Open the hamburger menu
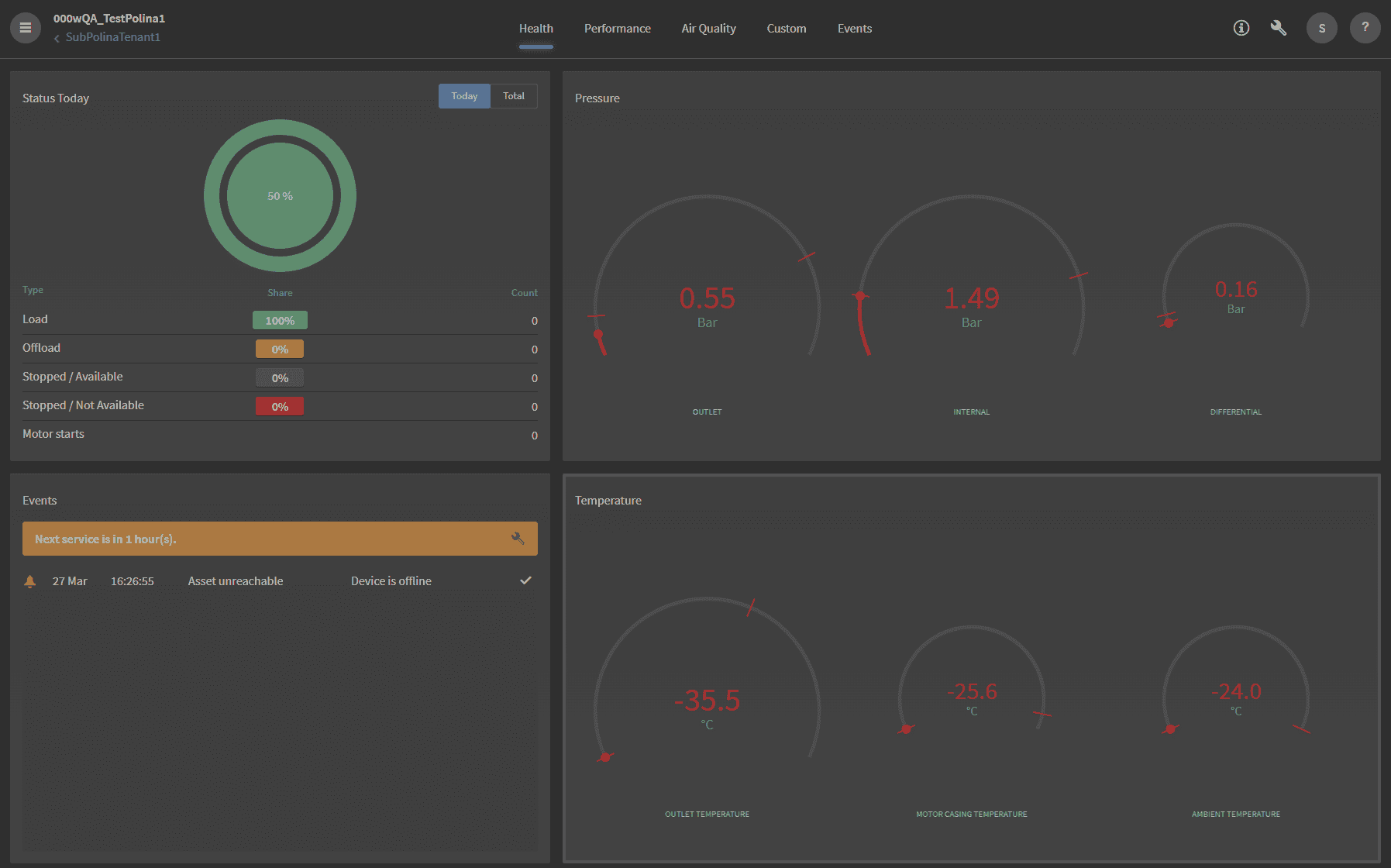Viewport: 1391px width, 868px height. 26,28
